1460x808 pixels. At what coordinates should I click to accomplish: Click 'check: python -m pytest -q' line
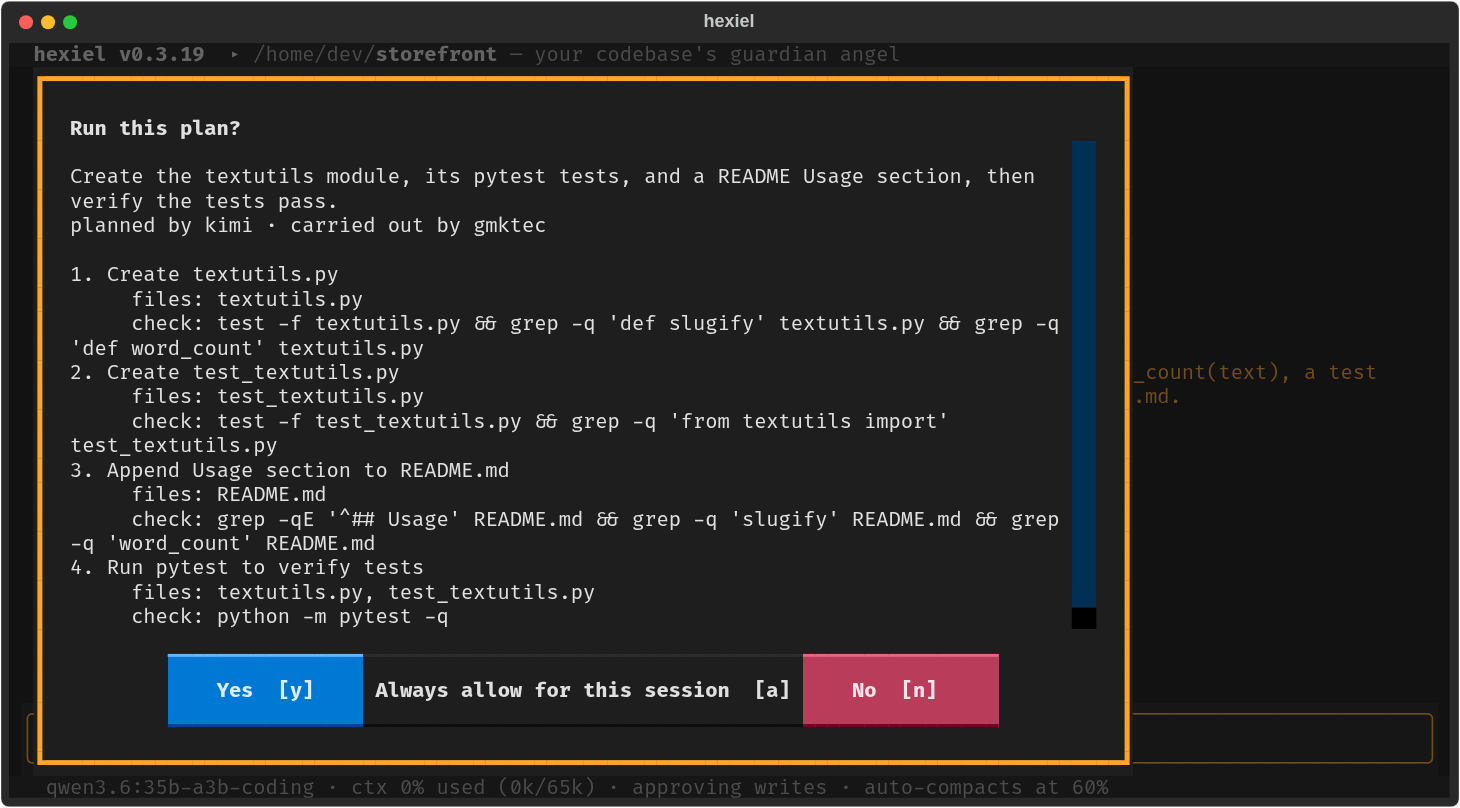point(290,616)
